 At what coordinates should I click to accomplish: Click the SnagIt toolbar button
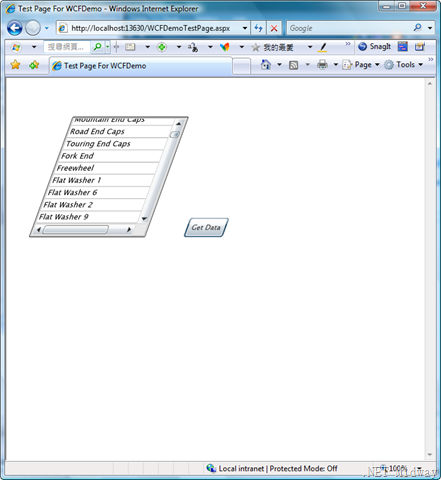(x=374, y=47)
